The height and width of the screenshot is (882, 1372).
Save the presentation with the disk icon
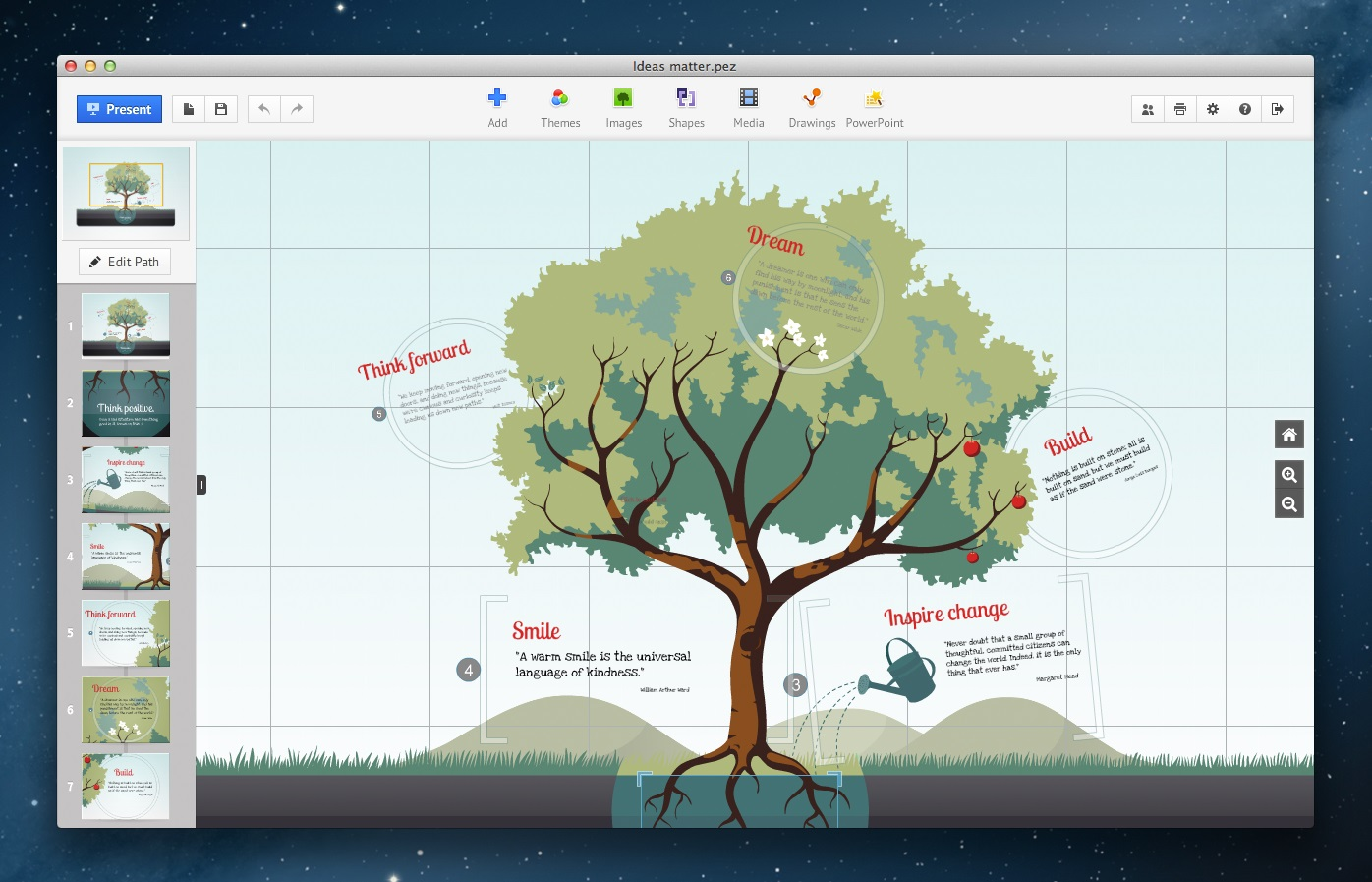pos(220,109)
